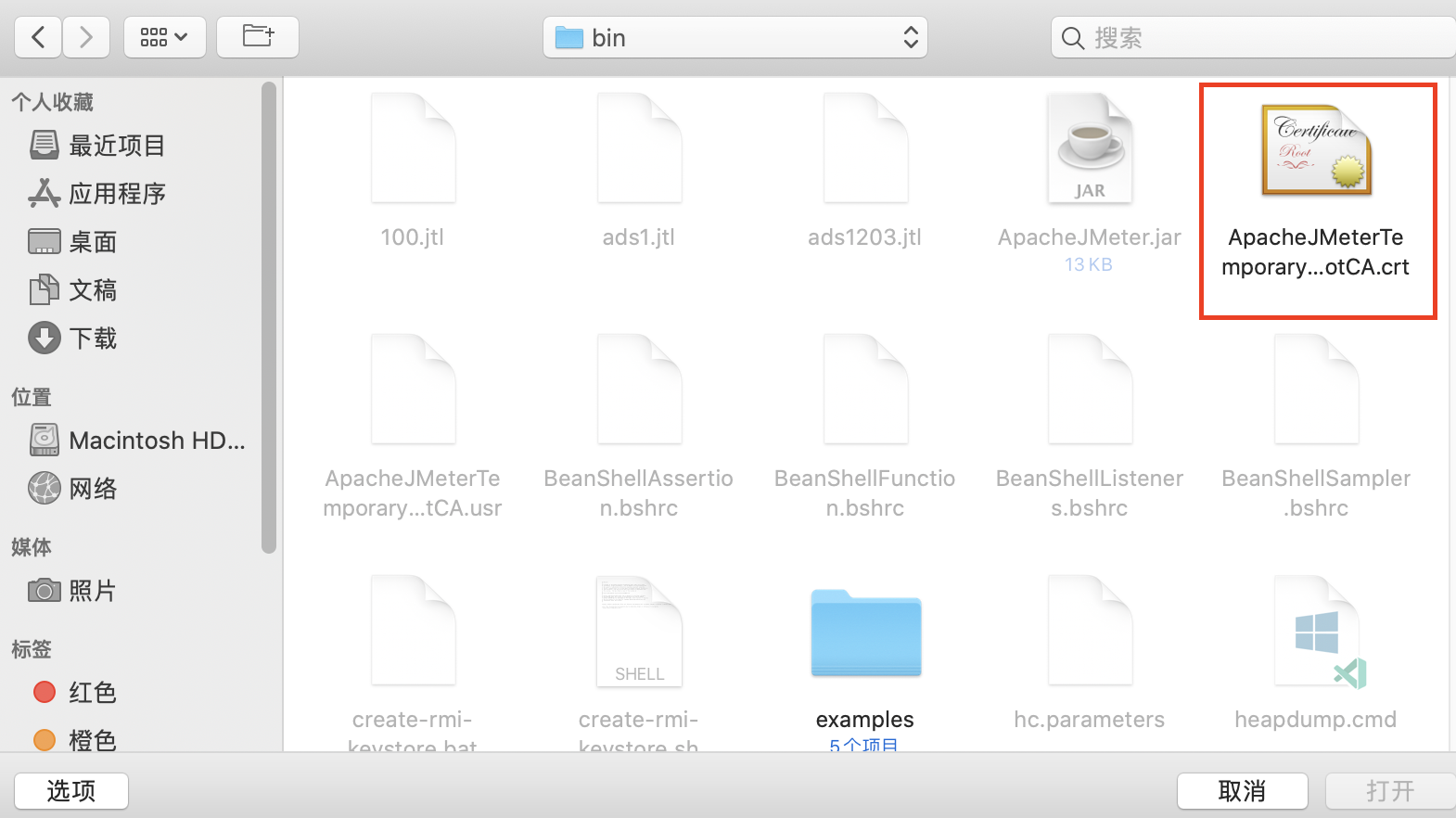This screenshot has height=818, width=1456.
Task: Click the ads1203.jtl file name
Action: tap(865, 237)
